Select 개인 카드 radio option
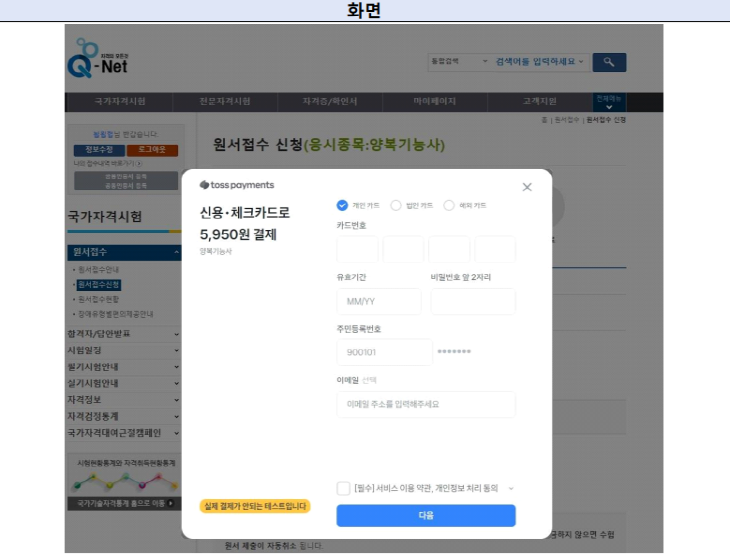730x554 pixels. click(342, 205)
